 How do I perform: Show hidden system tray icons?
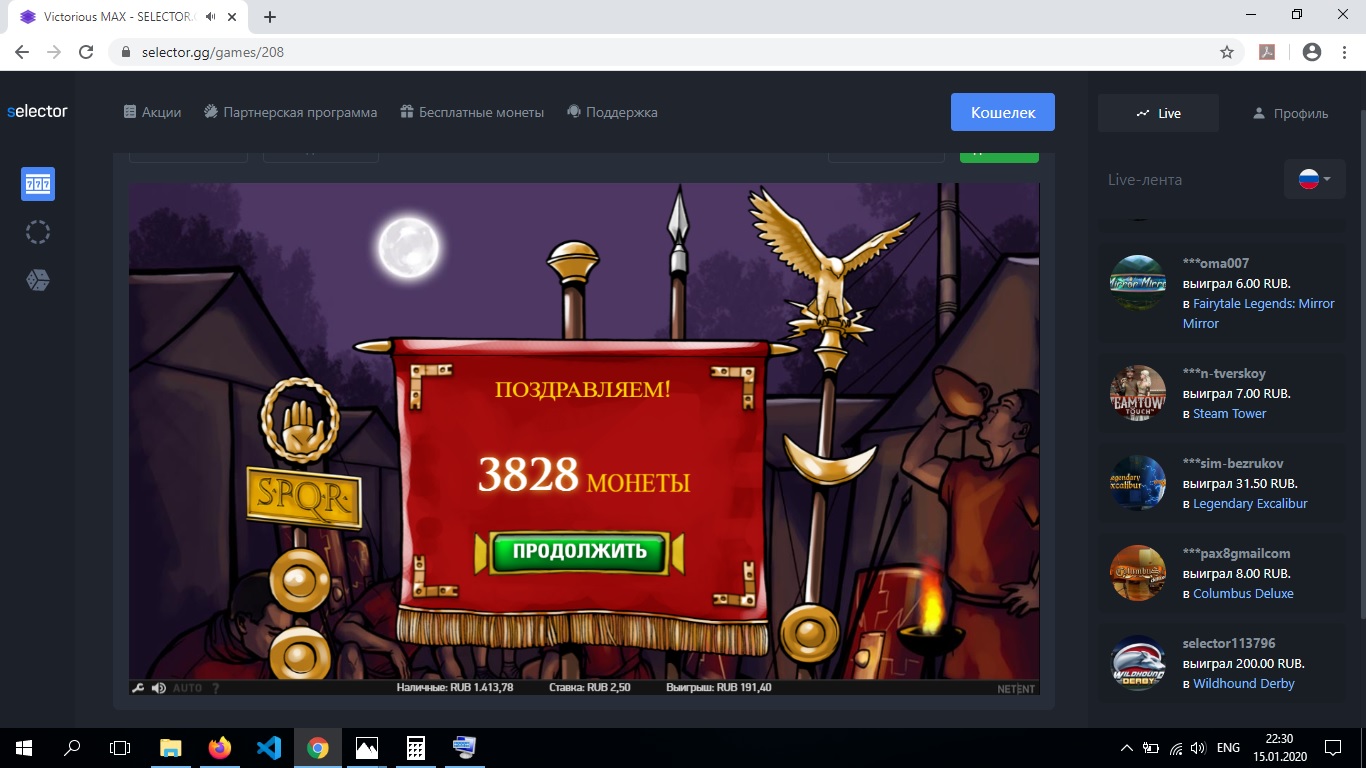click(1127, 747)
